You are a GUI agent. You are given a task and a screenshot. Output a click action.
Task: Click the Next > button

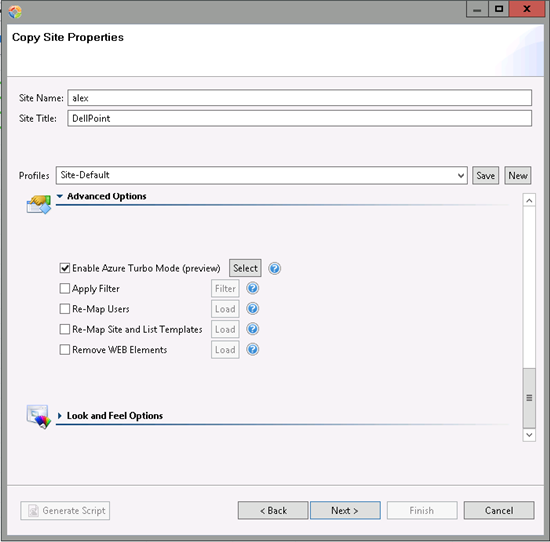pyautogui.click(x=345, y=510)
